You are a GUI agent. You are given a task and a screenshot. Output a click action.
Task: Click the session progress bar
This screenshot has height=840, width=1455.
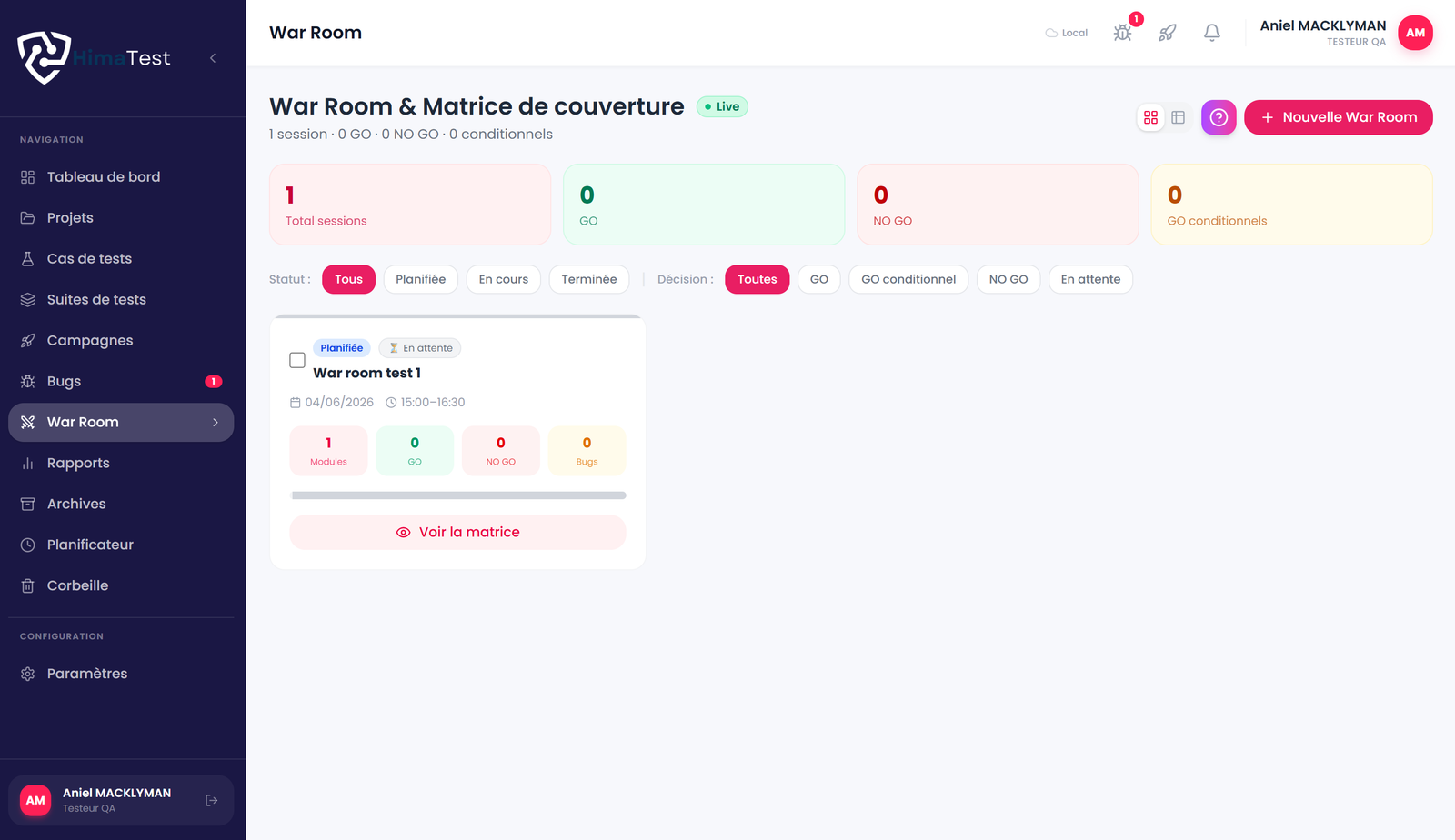coord(458,495)
